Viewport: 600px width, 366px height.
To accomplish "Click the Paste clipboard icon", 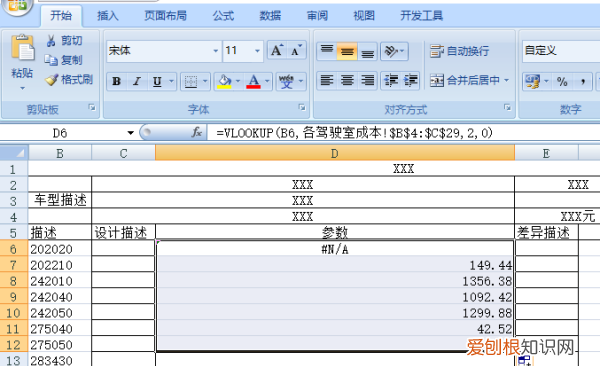I will tap(22, 48).
